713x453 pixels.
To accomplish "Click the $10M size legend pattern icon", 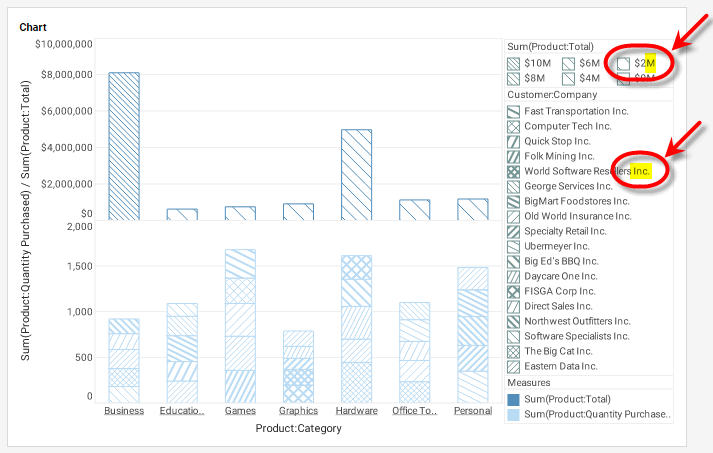I will point(513,63).
